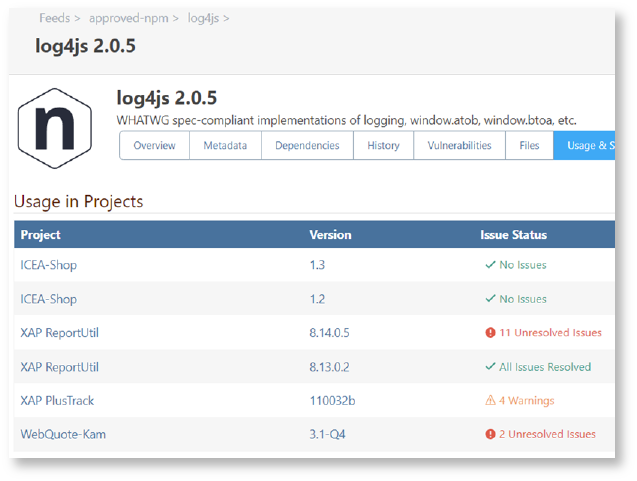The height and width of the screenshot is (481, 637).
Task: Open the Vulnerabilities tab
Action: pyautogui.click(x=459, y=146)
